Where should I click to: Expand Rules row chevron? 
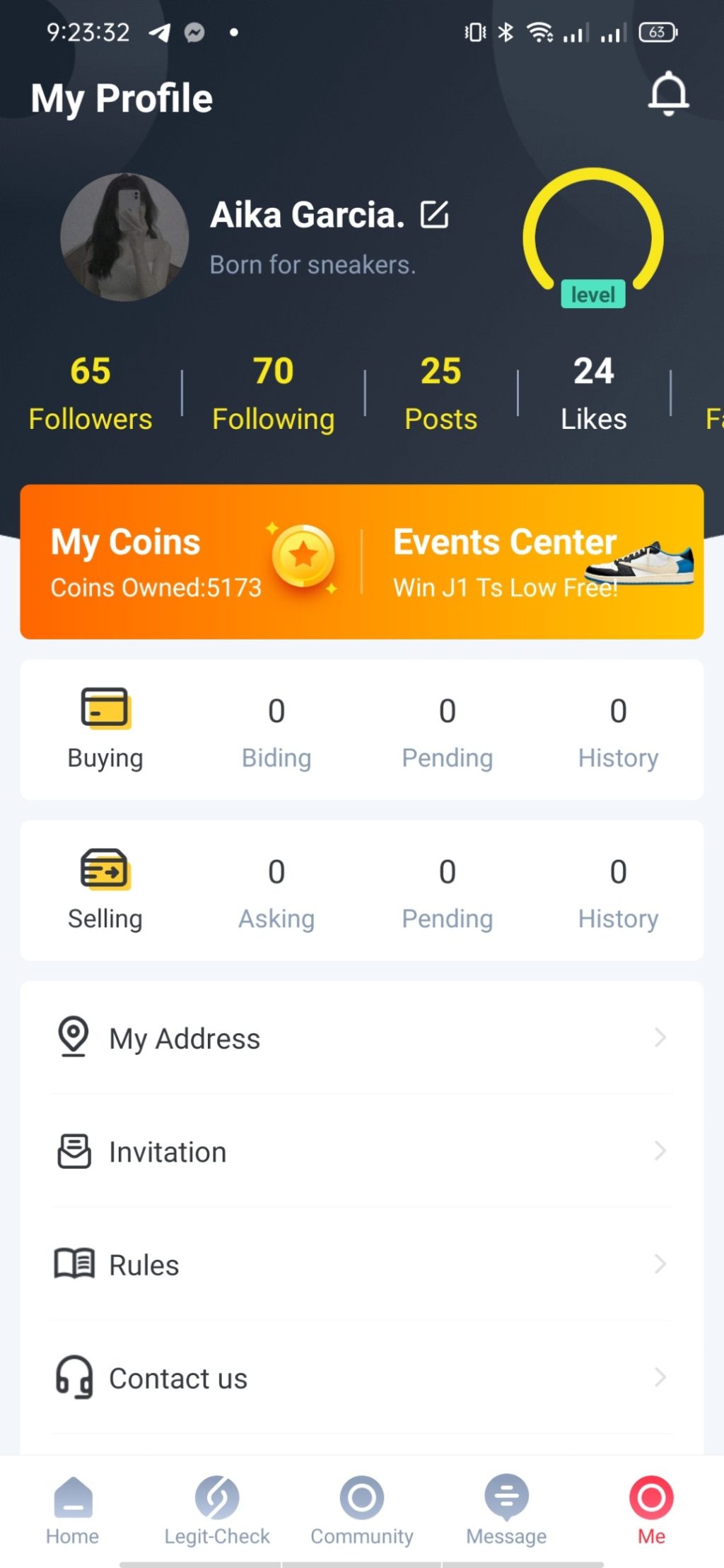660,1263
